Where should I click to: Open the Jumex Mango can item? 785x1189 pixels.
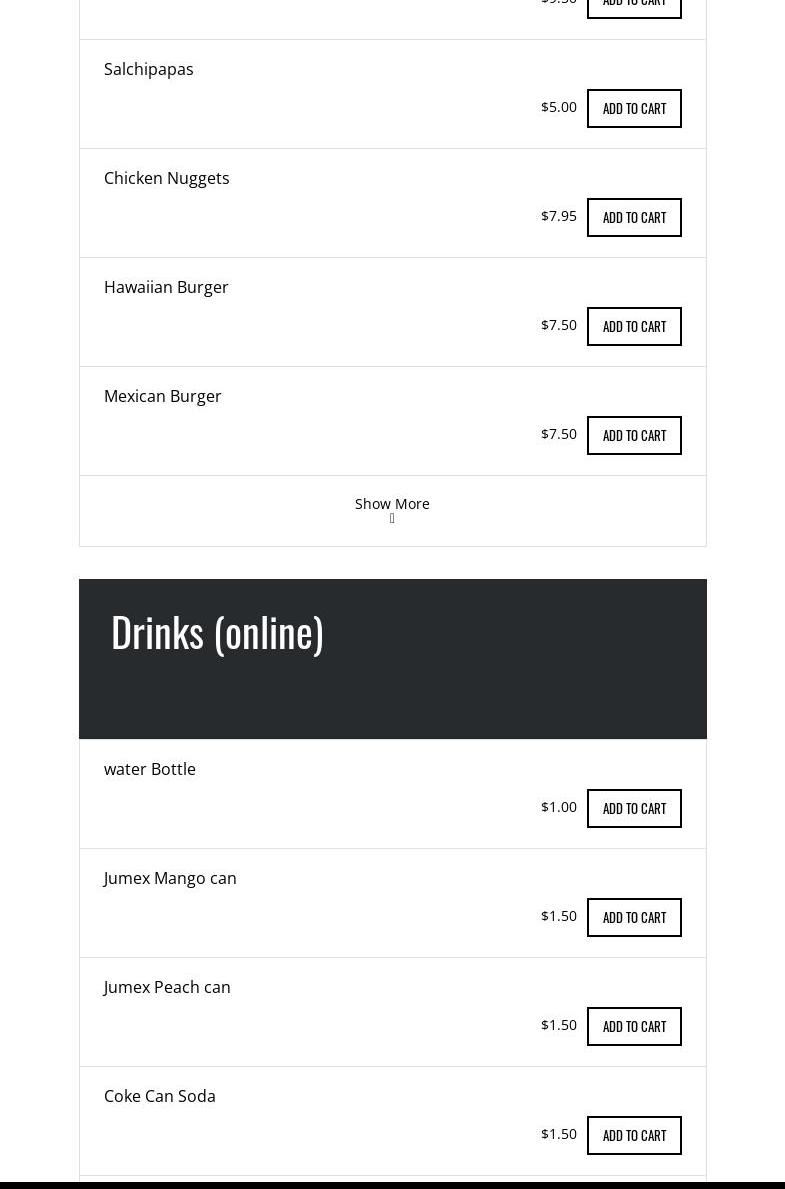click(x=170, y=878)
